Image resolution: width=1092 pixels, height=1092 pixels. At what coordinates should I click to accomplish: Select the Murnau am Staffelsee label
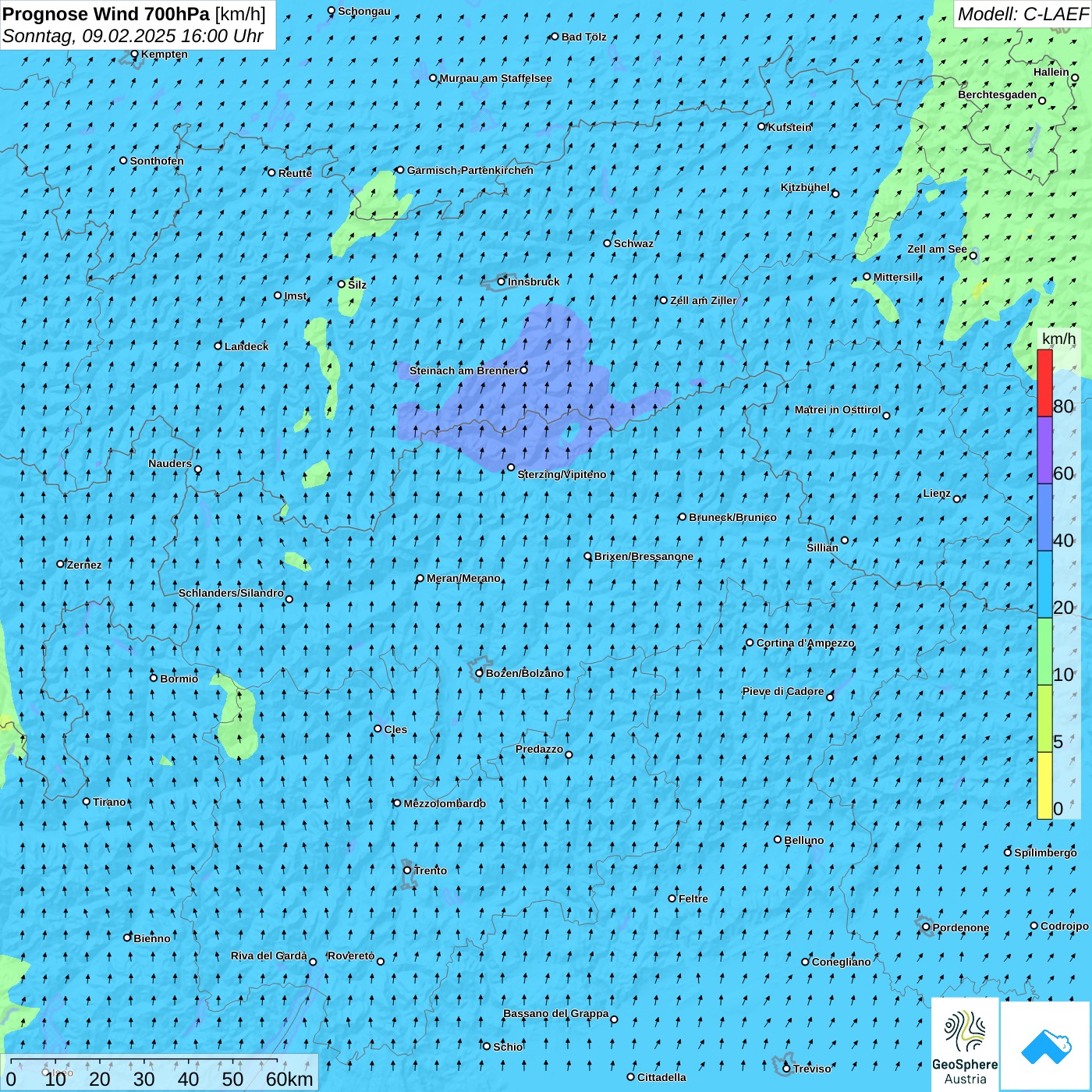click(495, 78)
